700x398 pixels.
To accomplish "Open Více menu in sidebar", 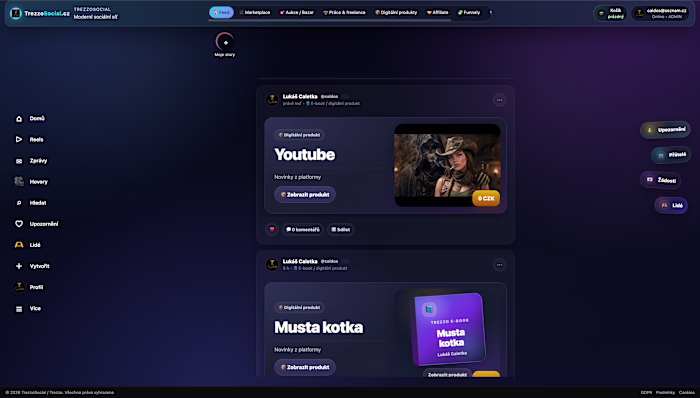I will pyautogui.click(x=28, y=308).
